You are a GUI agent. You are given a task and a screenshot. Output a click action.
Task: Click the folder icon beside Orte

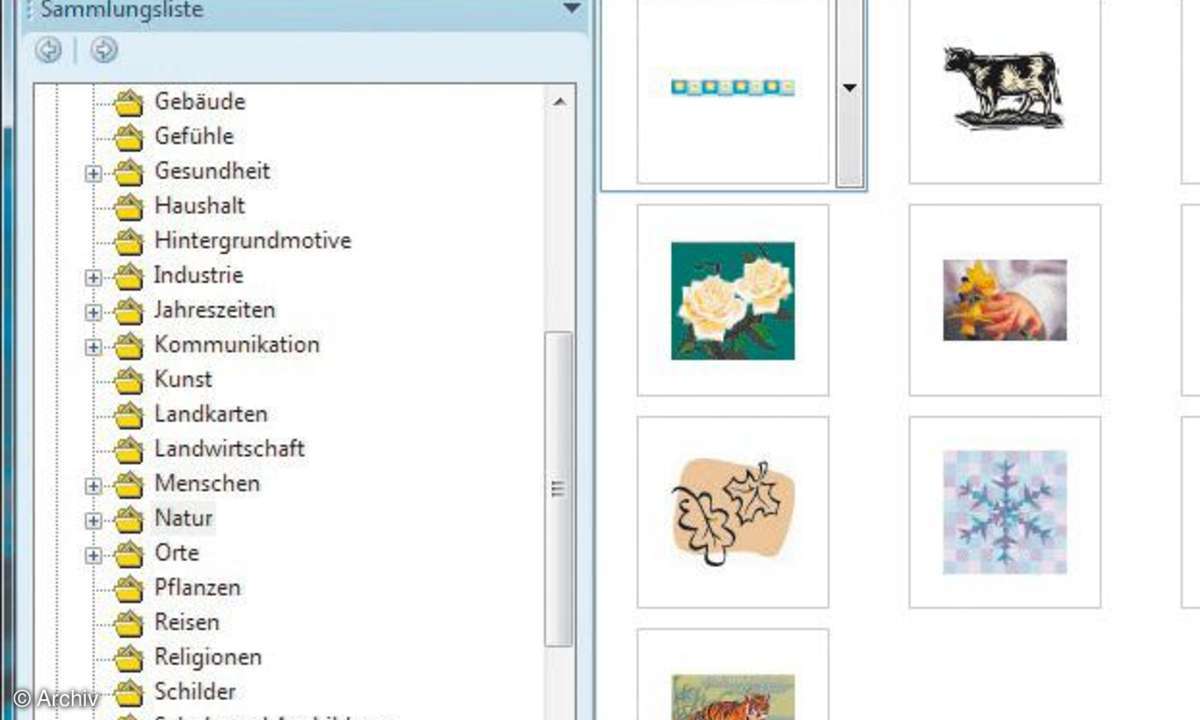click(x=129, y=554)
